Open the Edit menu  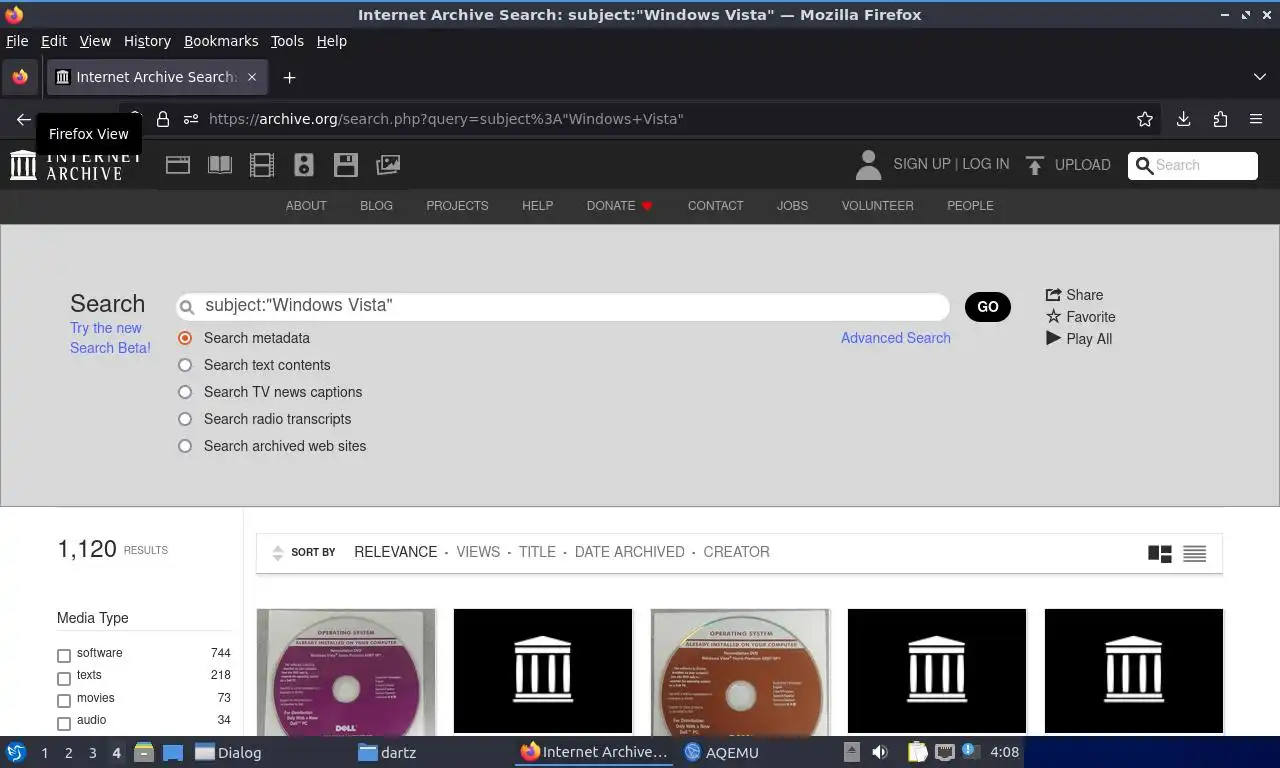pos(54,41)
